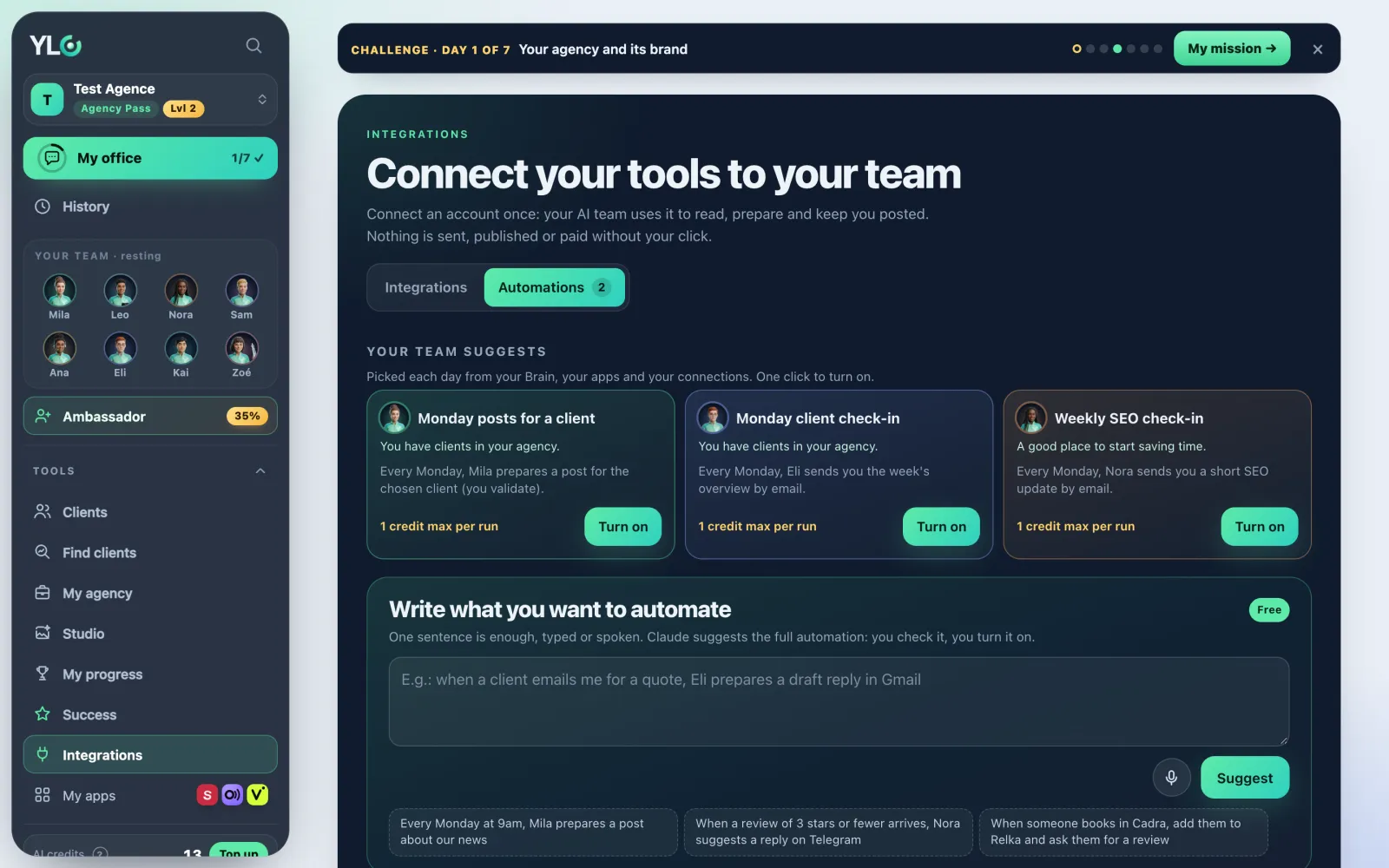Open the yellow V app icon
This screenshot has width=1389, height=868.
[x=257, y=795]
